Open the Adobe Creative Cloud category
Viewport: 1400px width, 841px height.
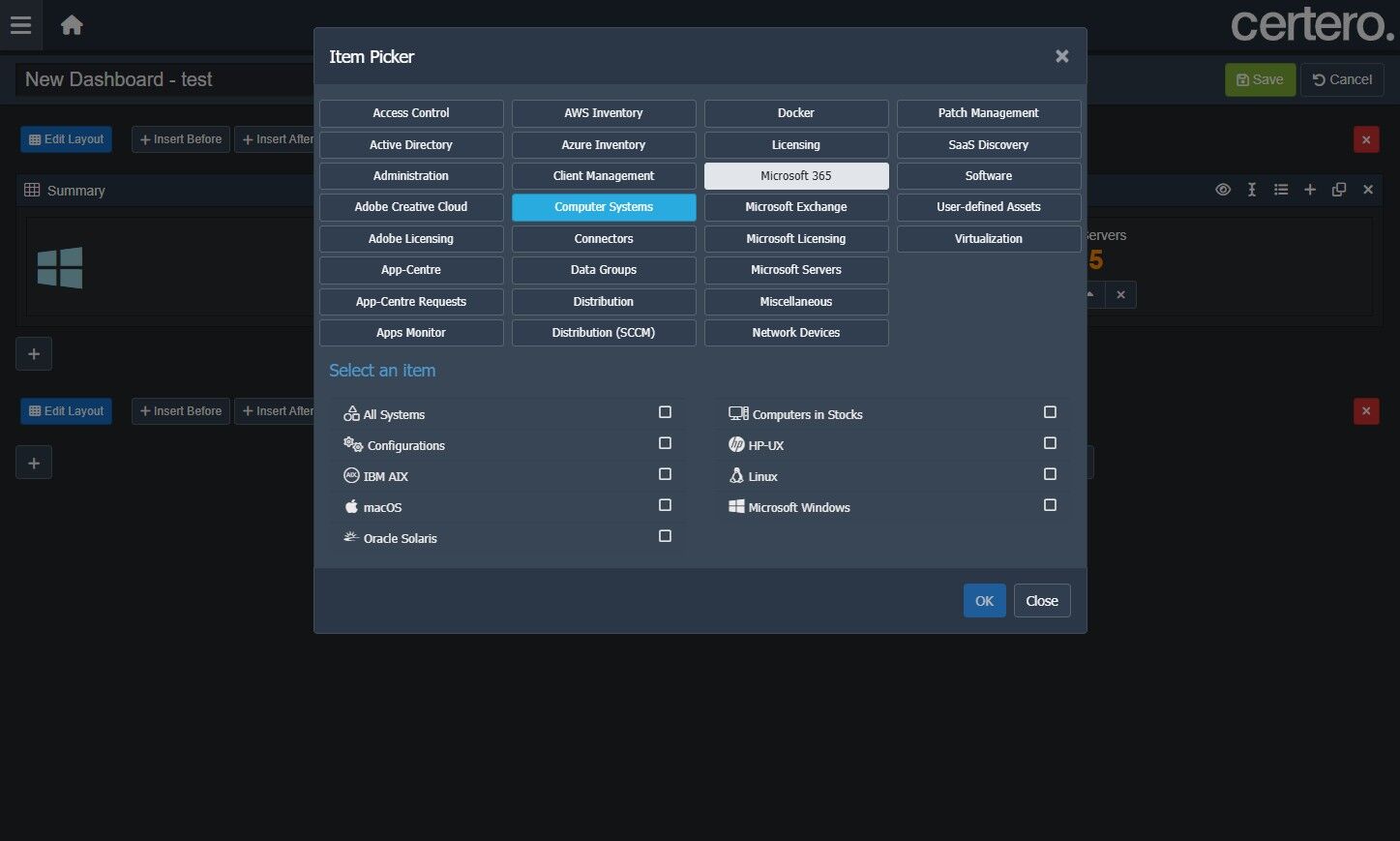click(411, 207)
